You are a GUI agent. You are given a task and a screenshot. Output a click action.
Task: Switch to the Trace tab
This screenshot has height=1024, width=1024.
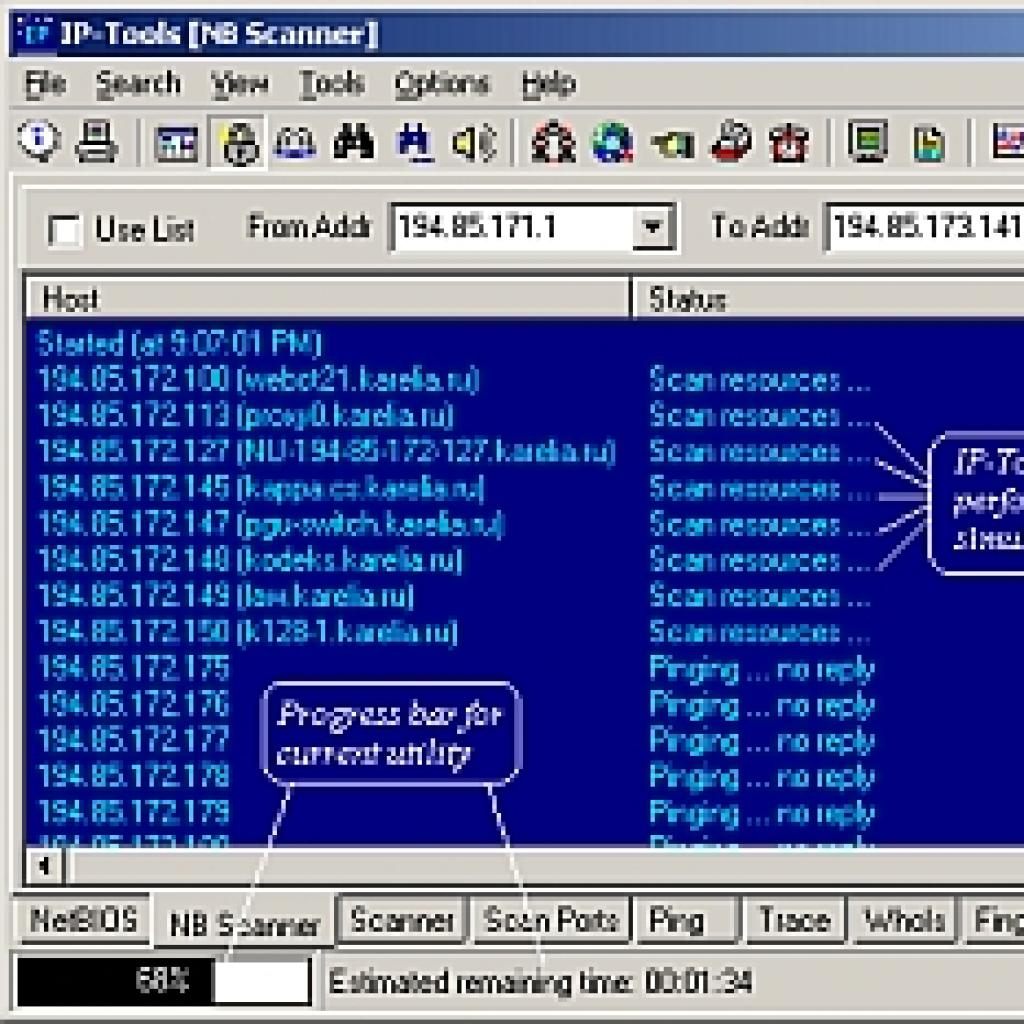point(794,920)
